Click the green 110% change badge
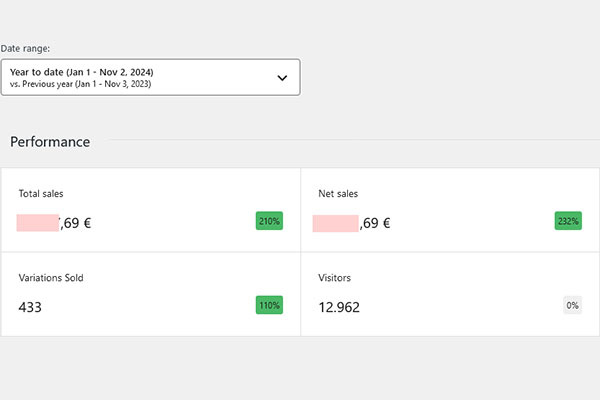This screenshot has height=400, width=600. (269, 305)
